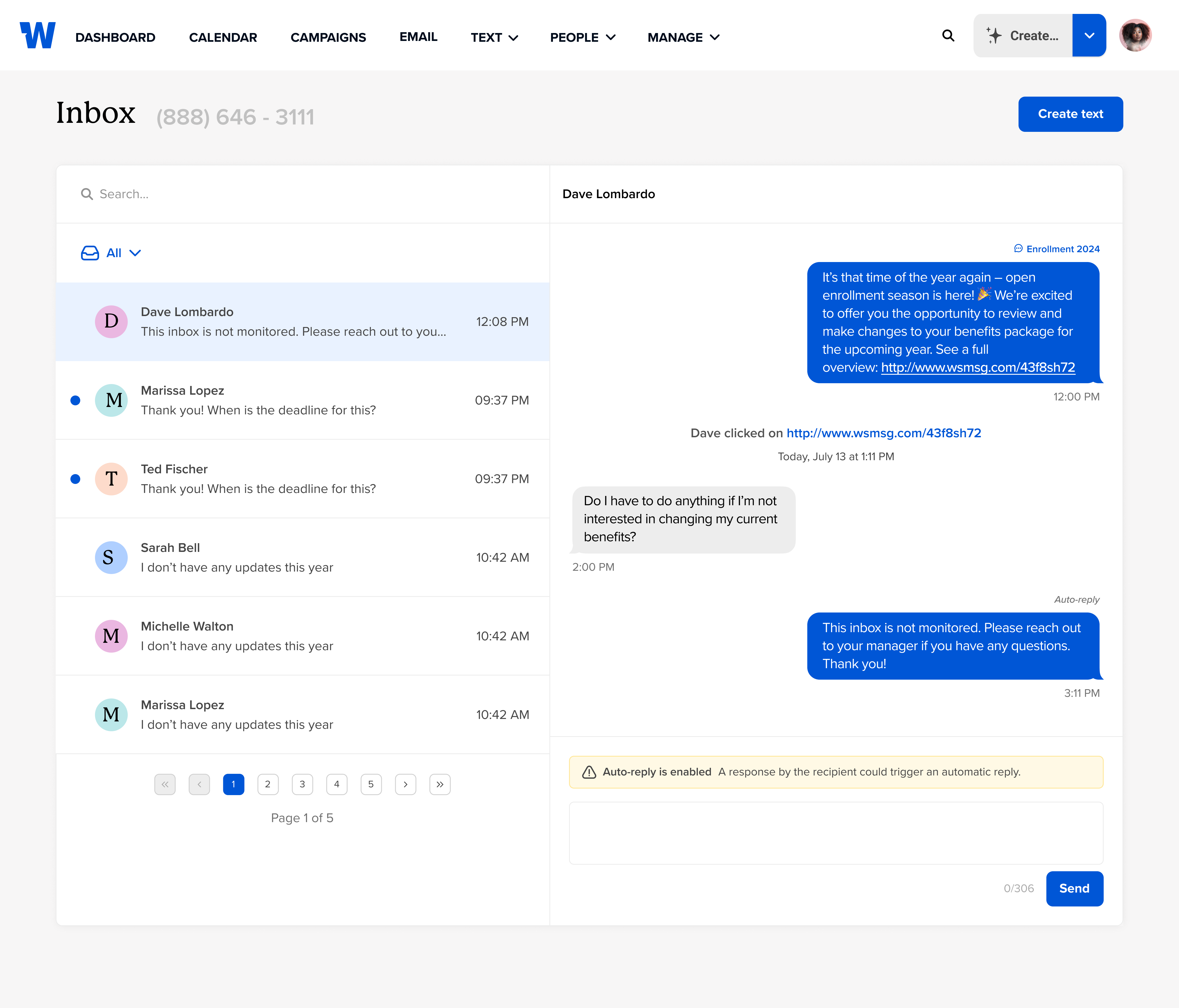1179x1008 pixels.
Task: Click unread dot next to Ted Fischer
Action: tap(75, 479)
